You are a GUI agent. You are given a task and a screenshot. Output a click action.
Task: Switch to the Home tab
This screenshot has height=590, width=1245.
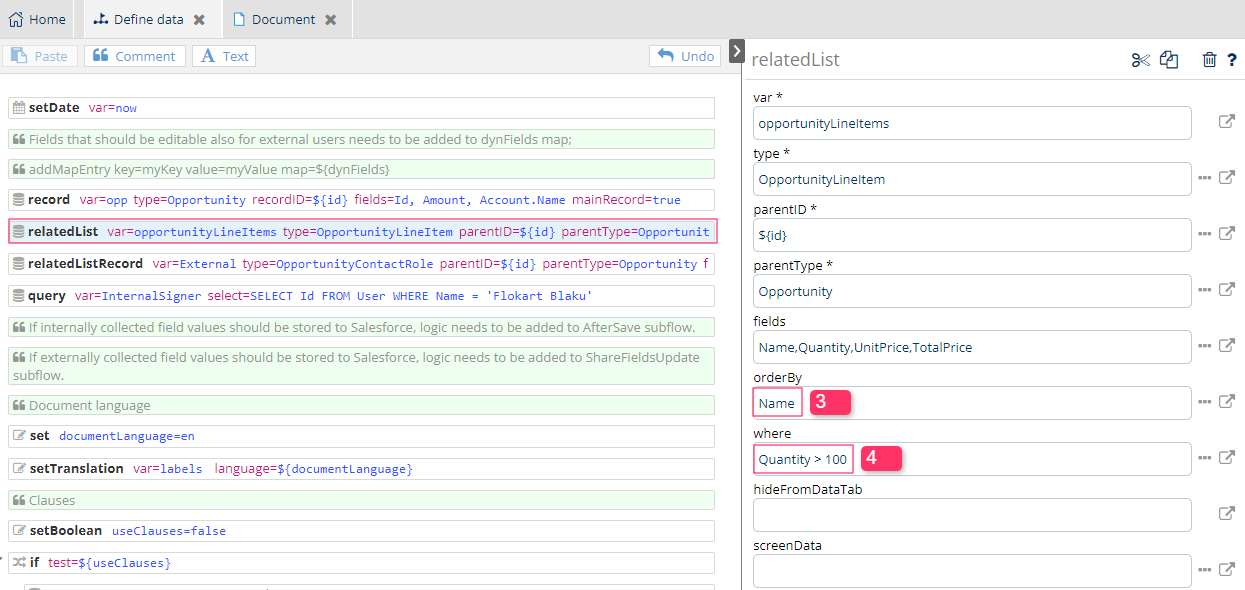tap(37, 19)
